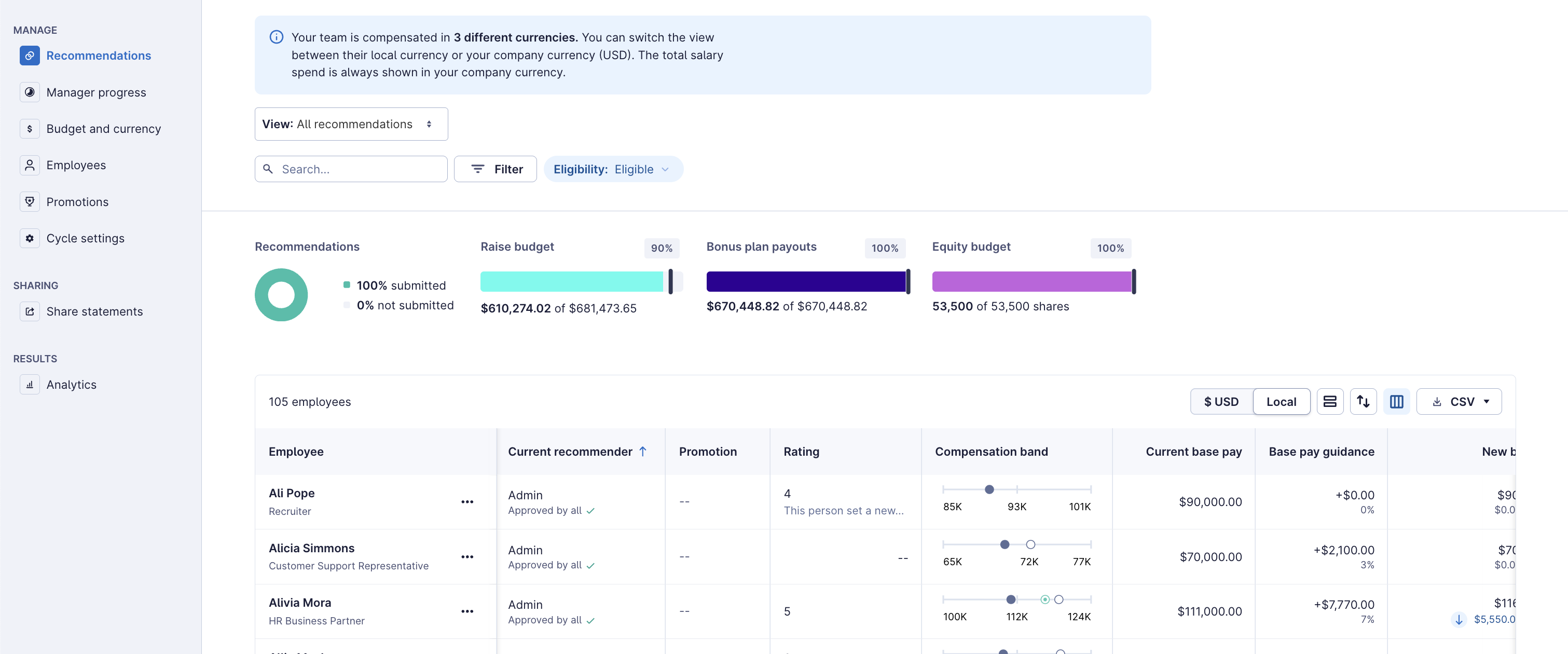Open the Analytics section

[x=71, y=384]
